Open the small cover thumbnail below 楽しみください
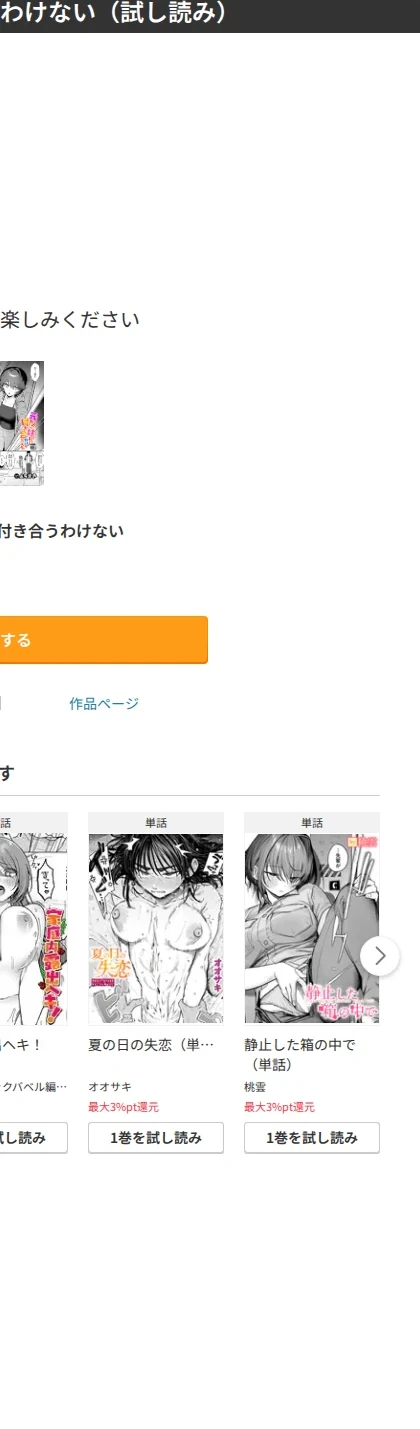Image resolution: width=420 pixels, height=1429 pixels. coord(22,424)
